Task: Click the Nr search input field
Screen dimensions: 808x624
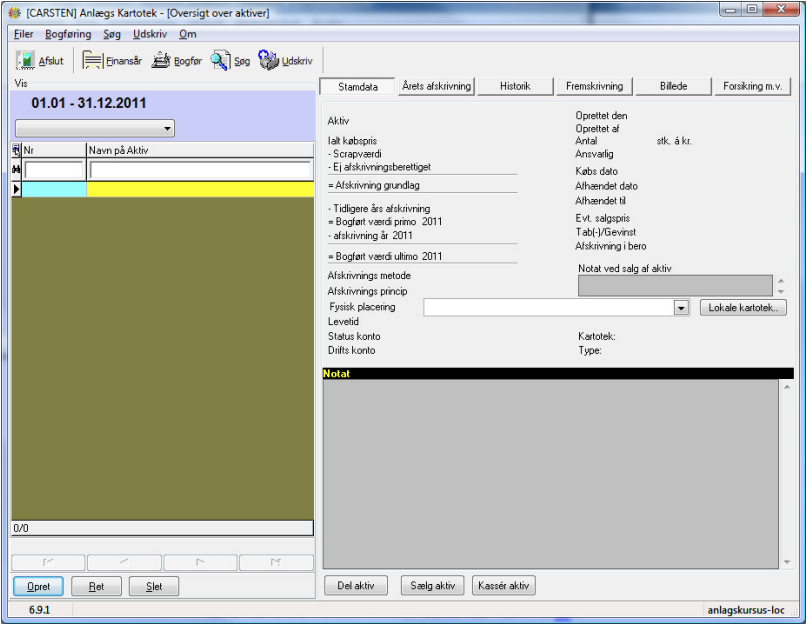Action: click(x=54, y=170)
